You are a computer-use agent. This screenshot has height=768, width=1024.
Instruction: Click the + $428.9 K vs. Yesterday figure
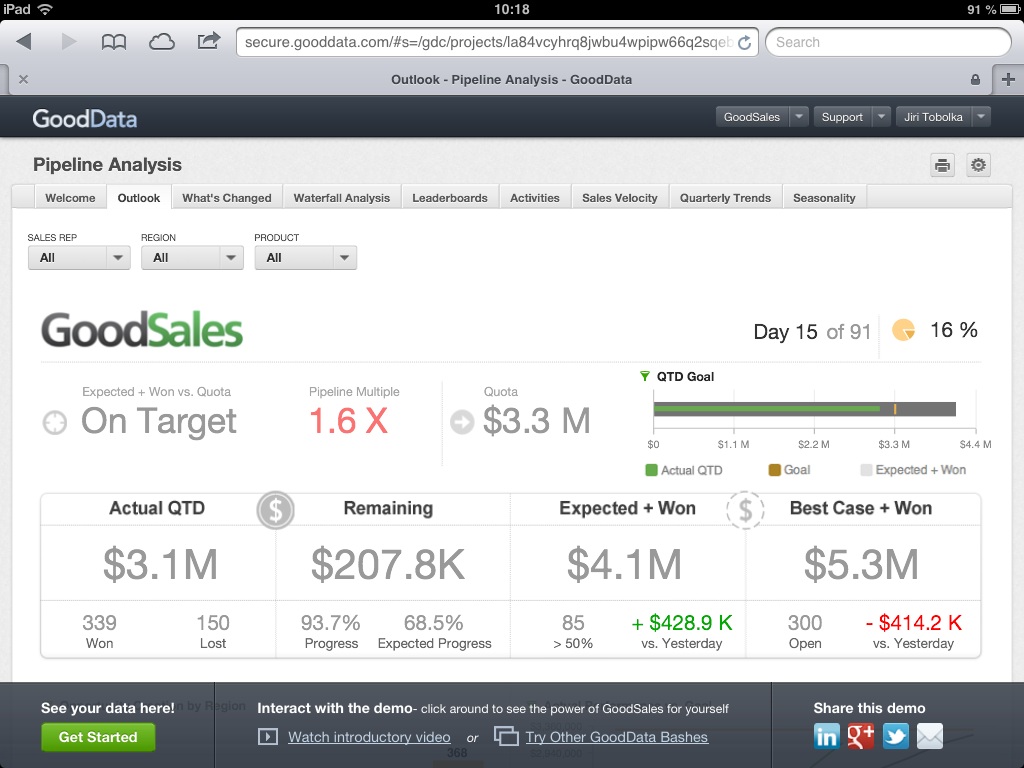tap(682, 623)
